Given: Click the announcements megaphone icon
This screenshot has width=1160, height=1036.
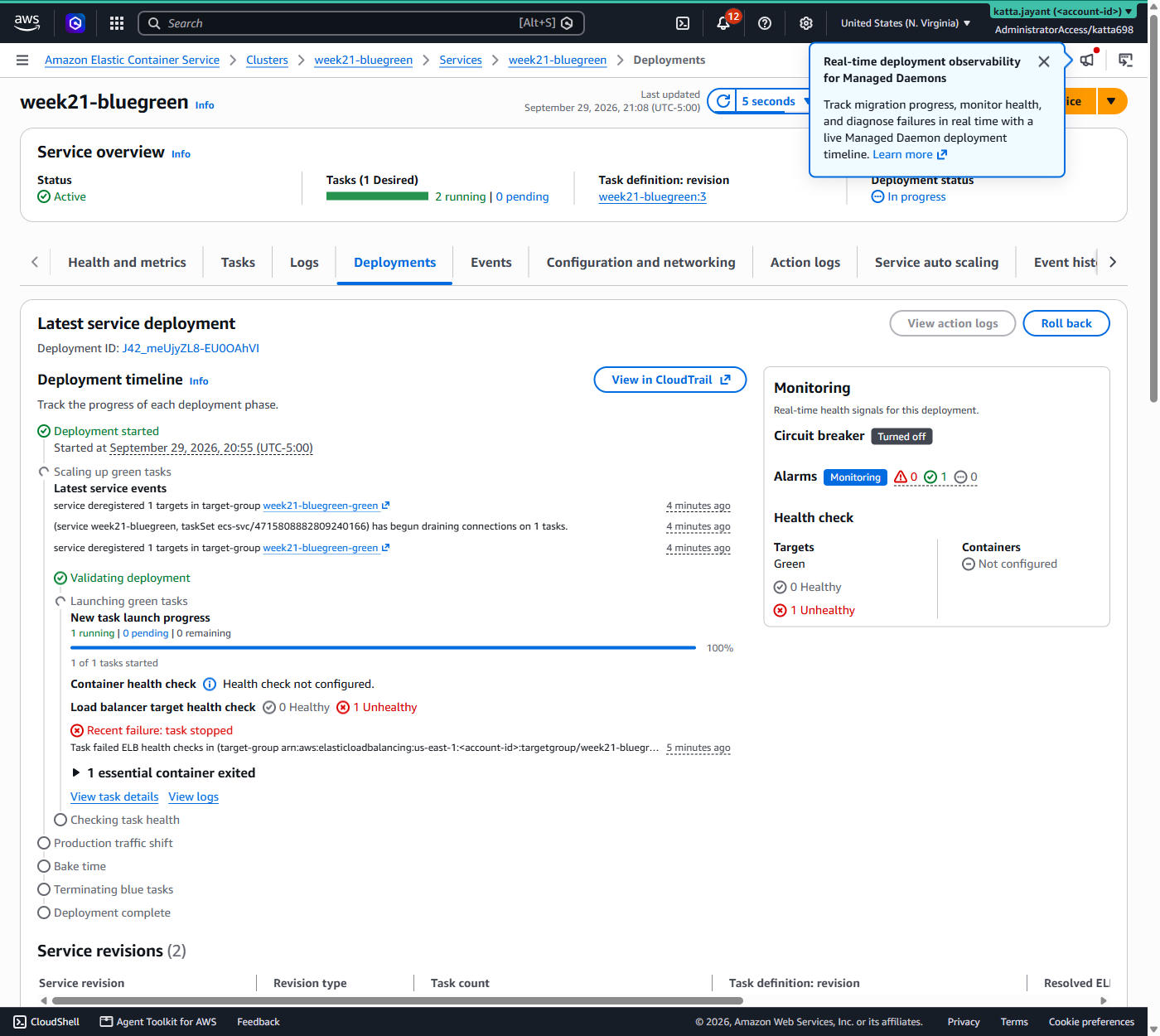Looking at the screenshot, I should click(x=1087, y=60).
